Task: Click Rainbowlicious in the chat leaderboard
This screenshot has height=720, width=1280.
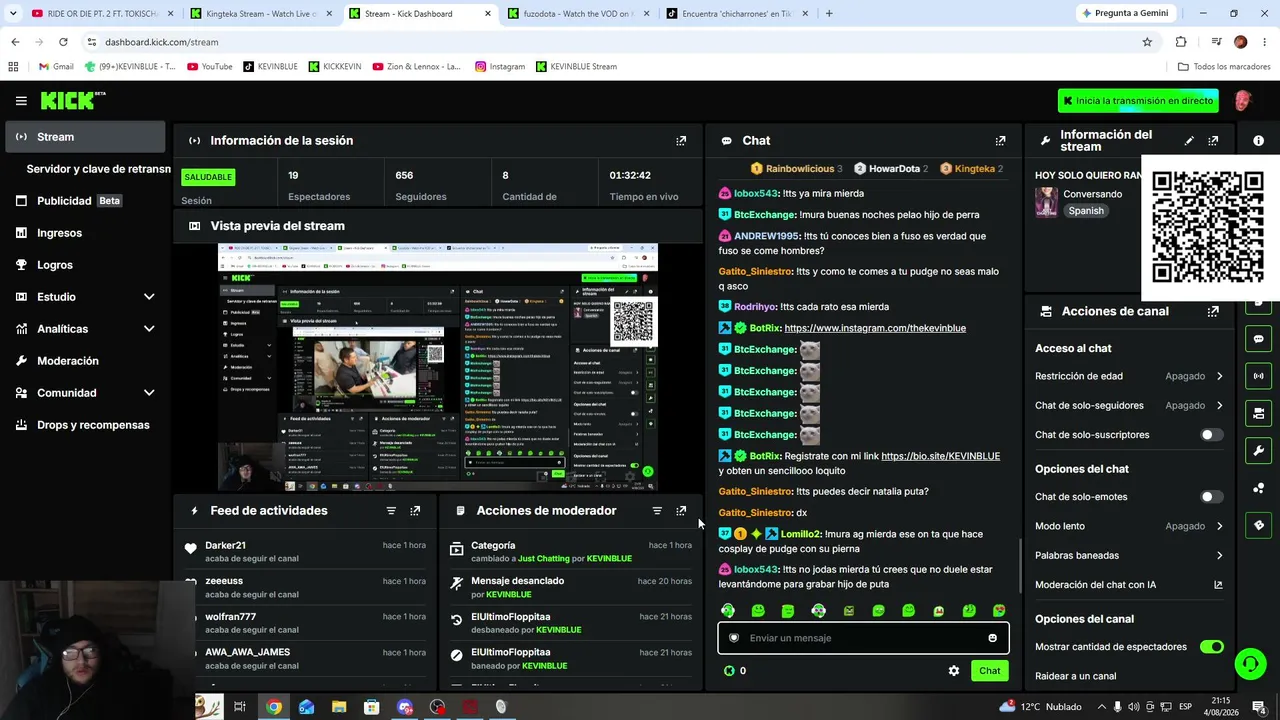Action: tap(799, 169)
